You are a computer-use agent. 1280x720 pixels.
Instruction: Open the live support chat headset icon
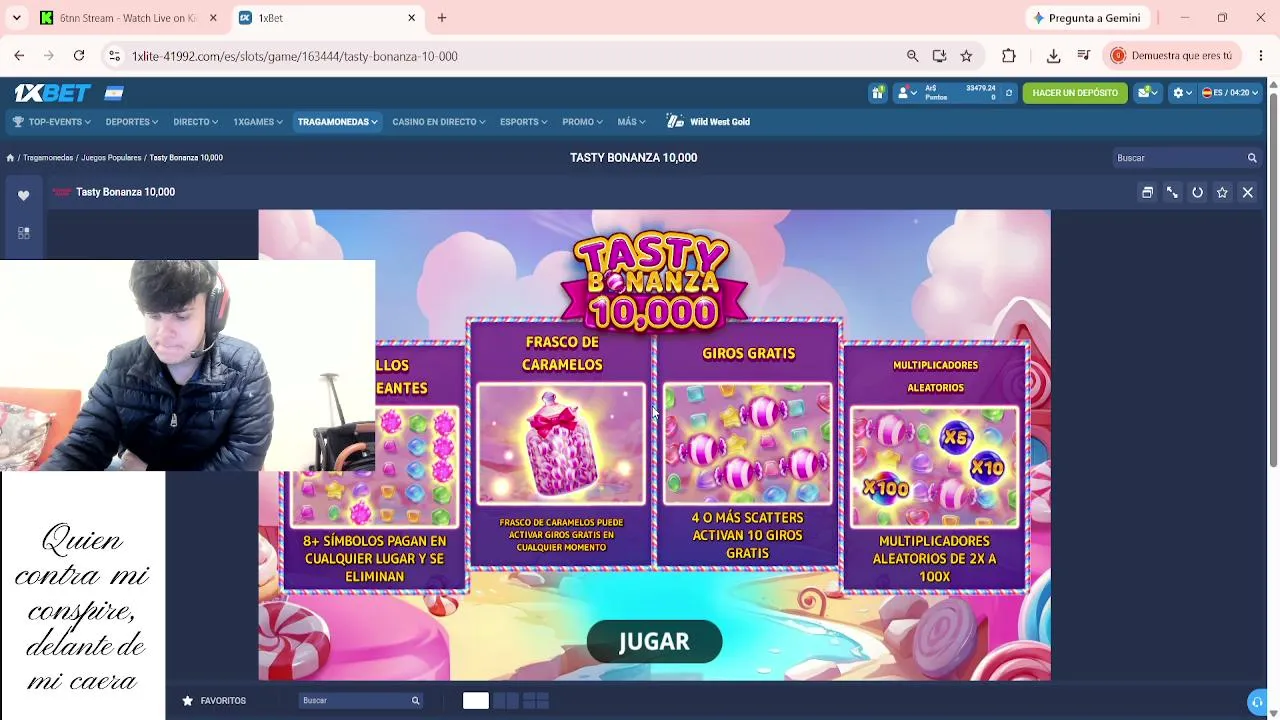coord(1258,702)
